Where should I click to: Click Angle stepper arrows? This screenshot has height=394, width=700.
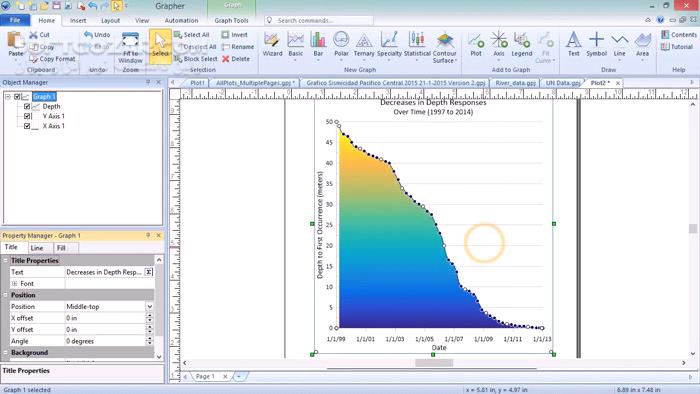(x=150, y=341)
